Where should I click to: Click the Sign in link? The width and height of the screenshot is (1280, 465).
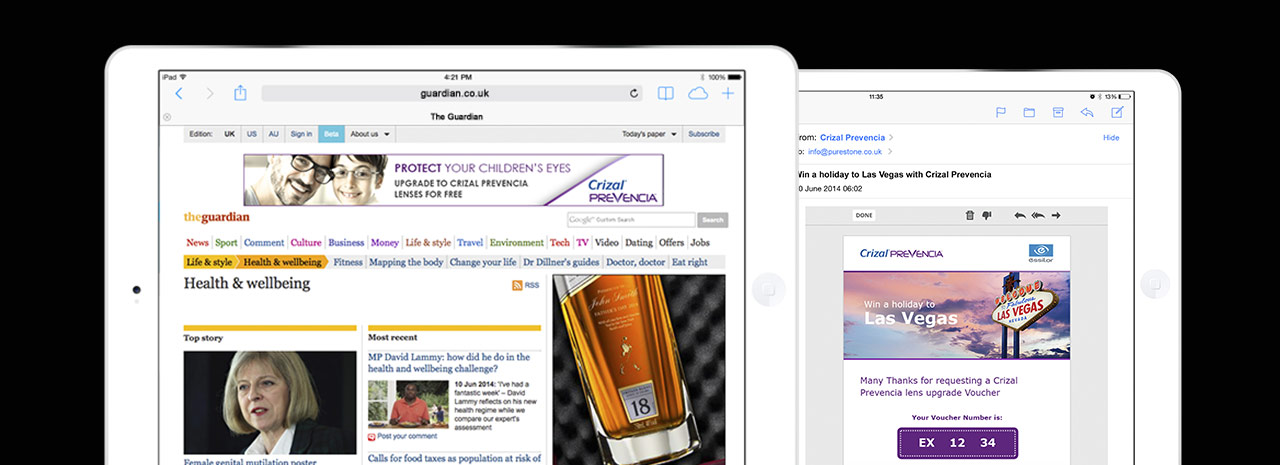pyautogui.click(x=301, y=134)
